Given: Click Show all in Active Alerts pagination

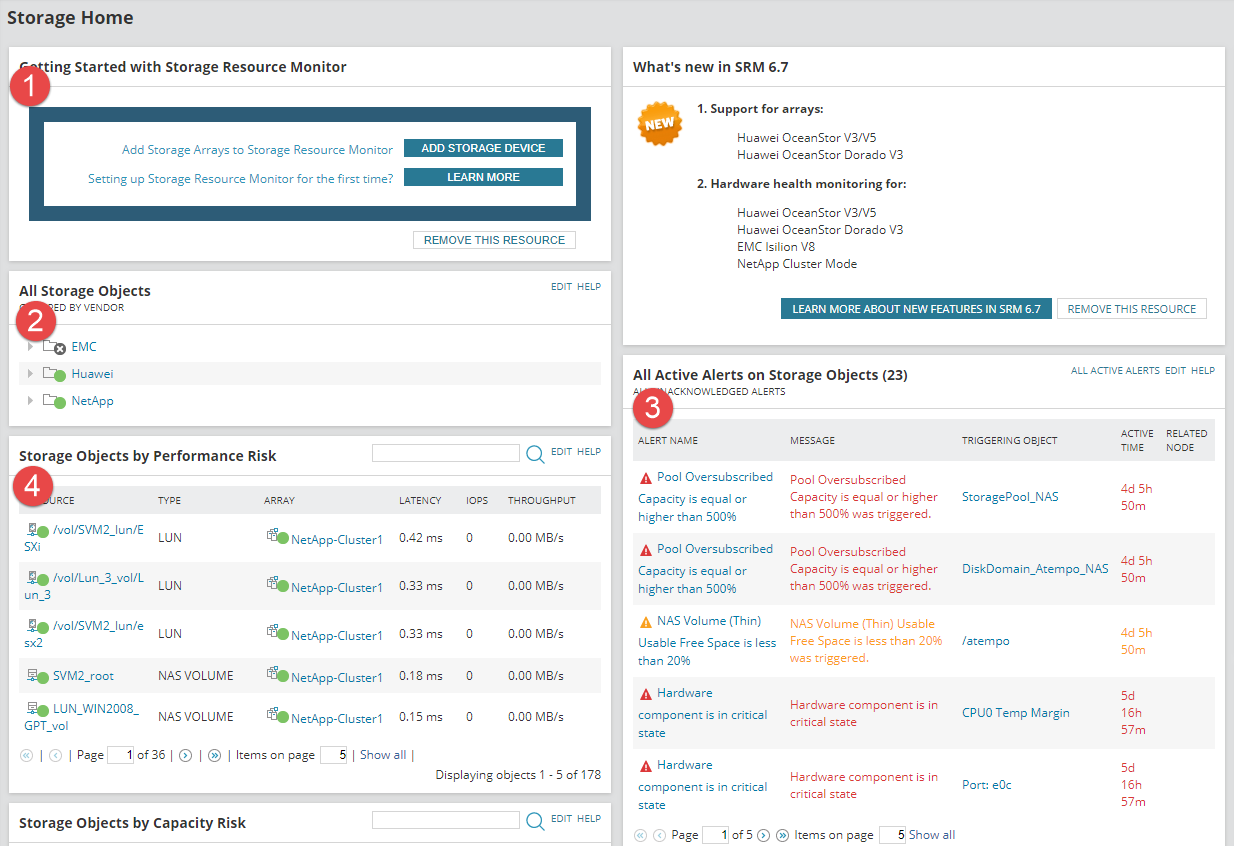Looking at the screenshot, I should tap(932, 835).
